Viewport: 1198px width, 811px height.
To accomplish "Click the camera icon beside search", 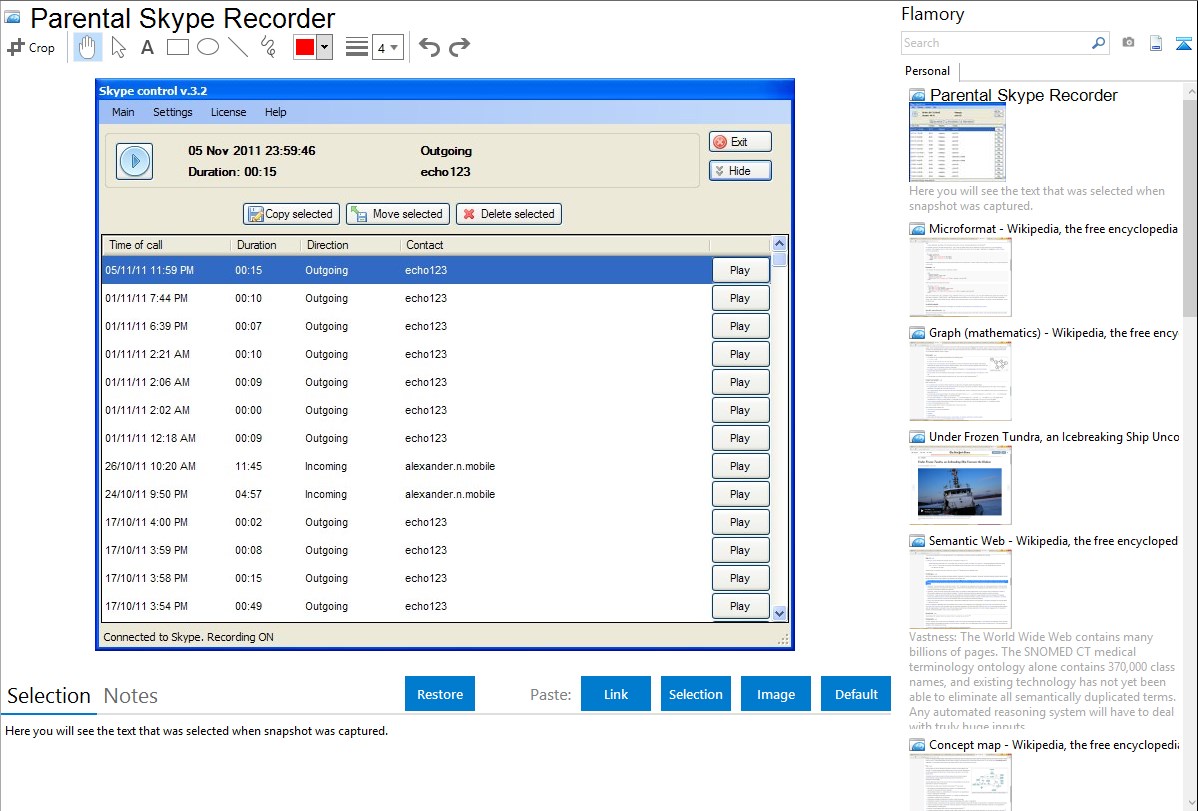I will point(1128,43).
